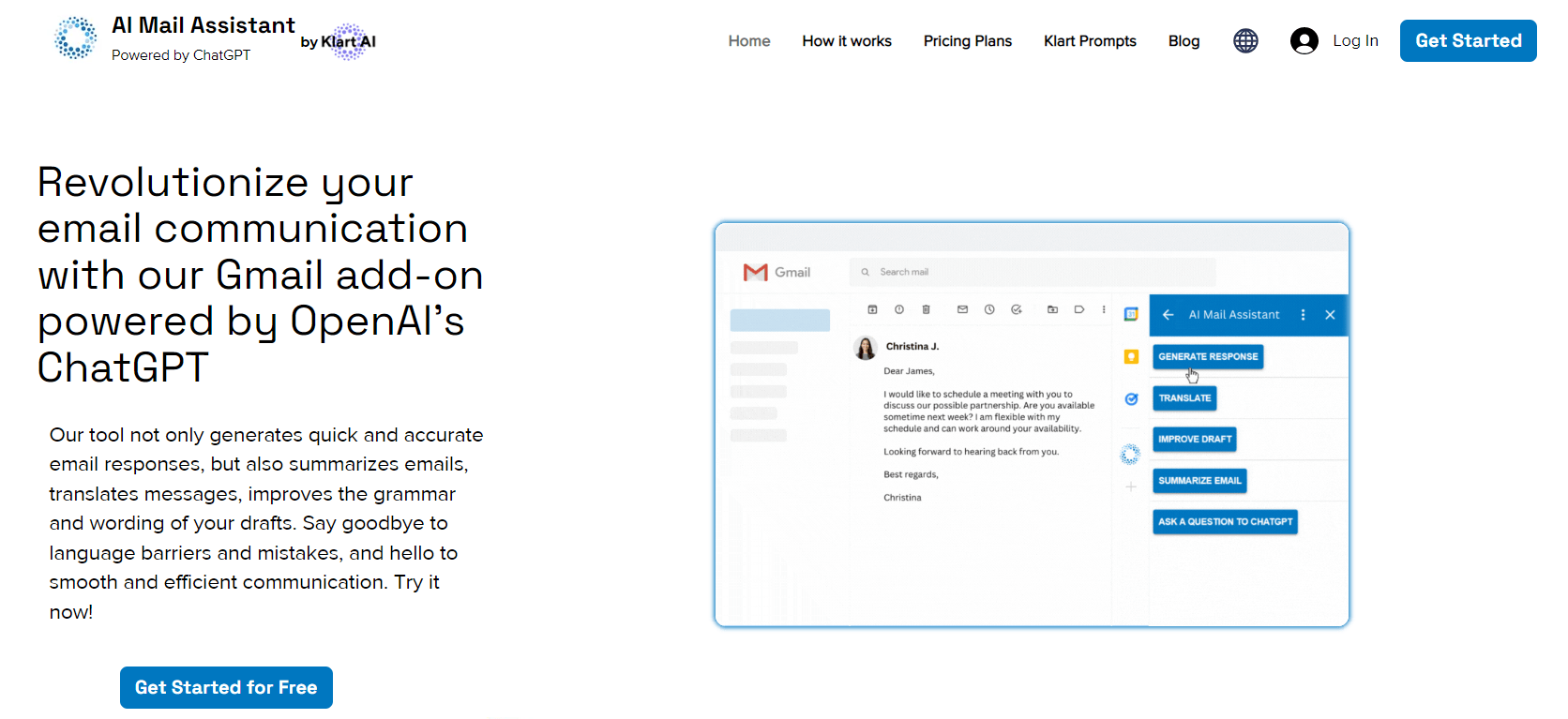Click the Gmail demo screenshot image

pos(1032,425)
